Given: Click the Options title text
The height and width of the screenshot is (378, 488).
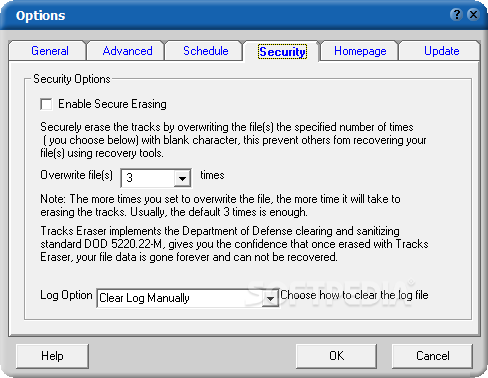Looking at the screenshot, I should click(40, 15).
